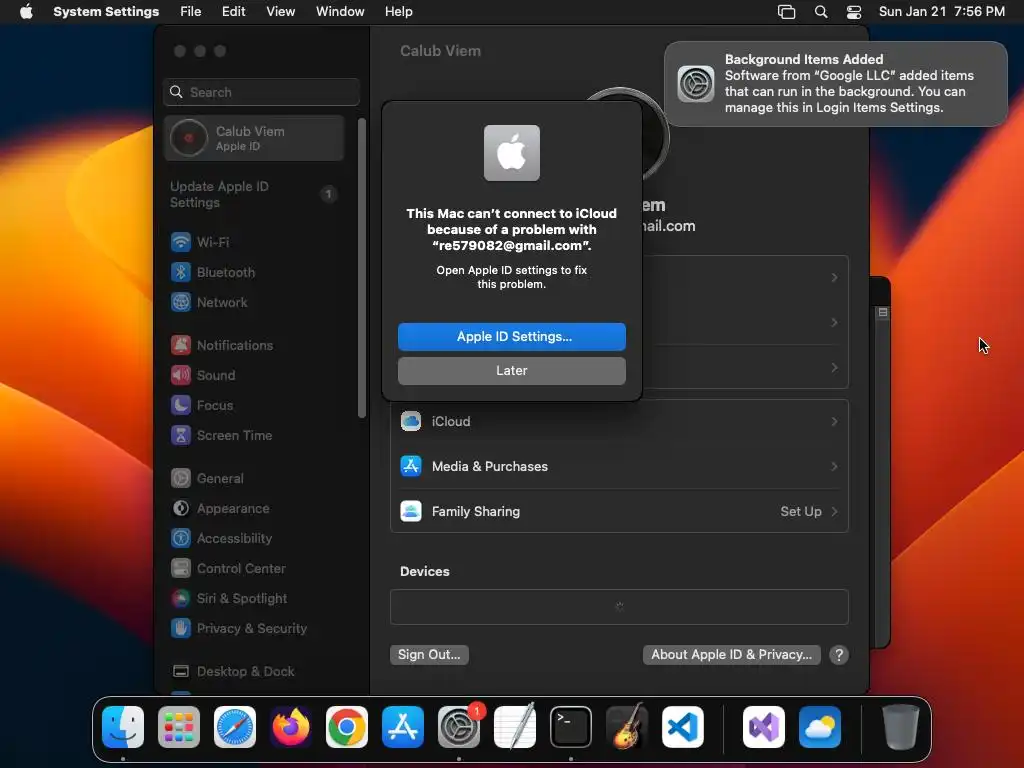Screen dimensions: 1024x768
Task: Launch GarageBand from the Dock
Action: [x=627, y=727]
